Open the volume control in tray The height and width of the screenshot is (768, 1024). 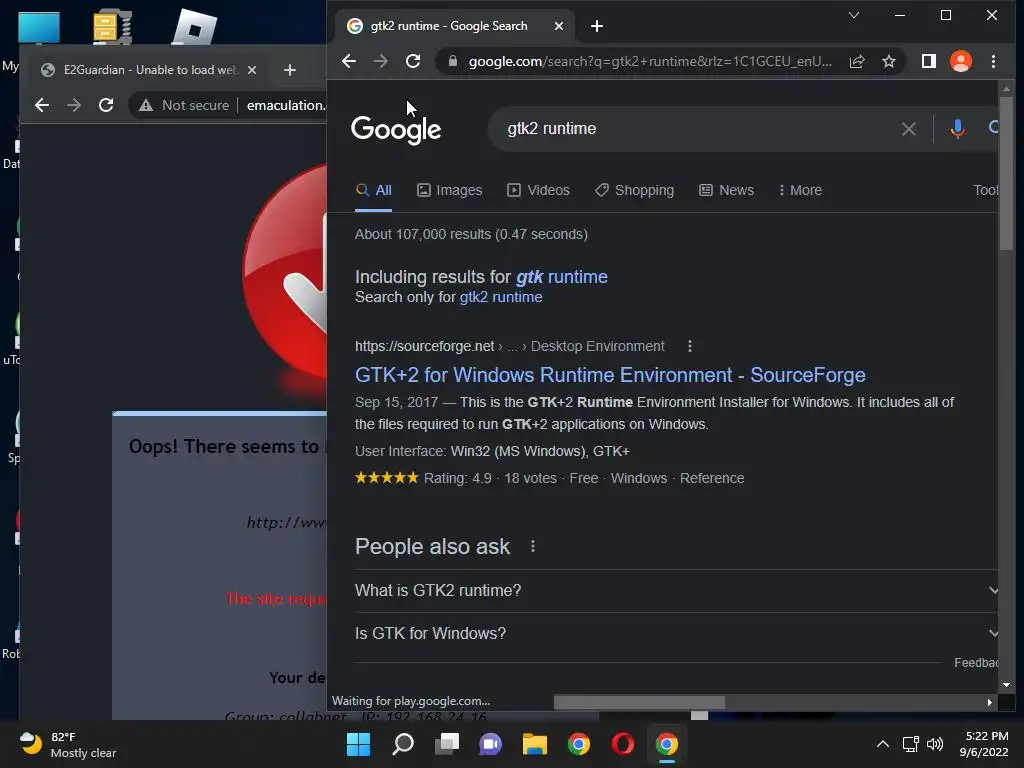coord(935,744)
